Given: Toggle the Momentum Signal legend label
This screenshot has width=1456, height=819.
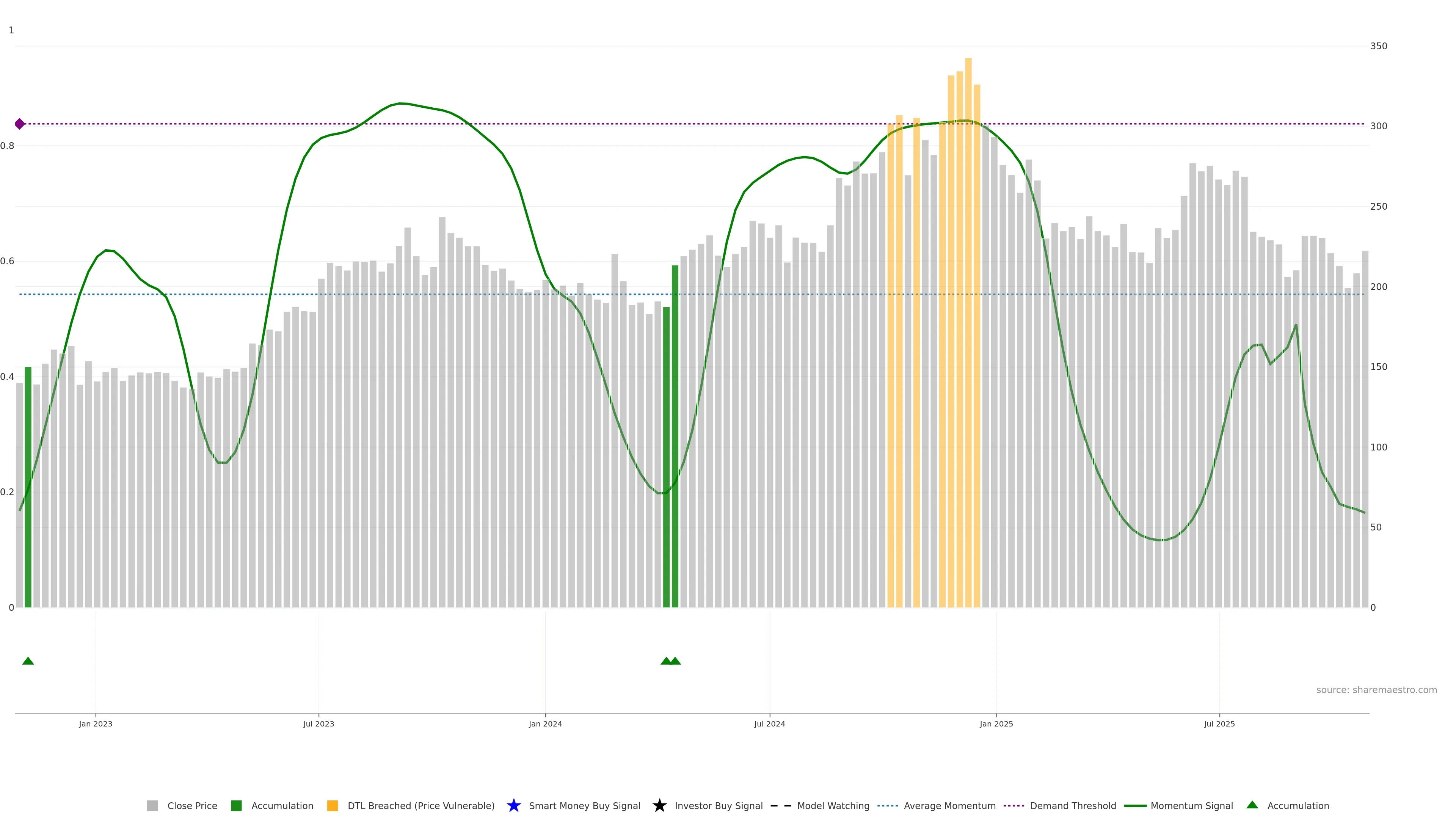Looking at the screenshot, I should (x=1191, y=805).
